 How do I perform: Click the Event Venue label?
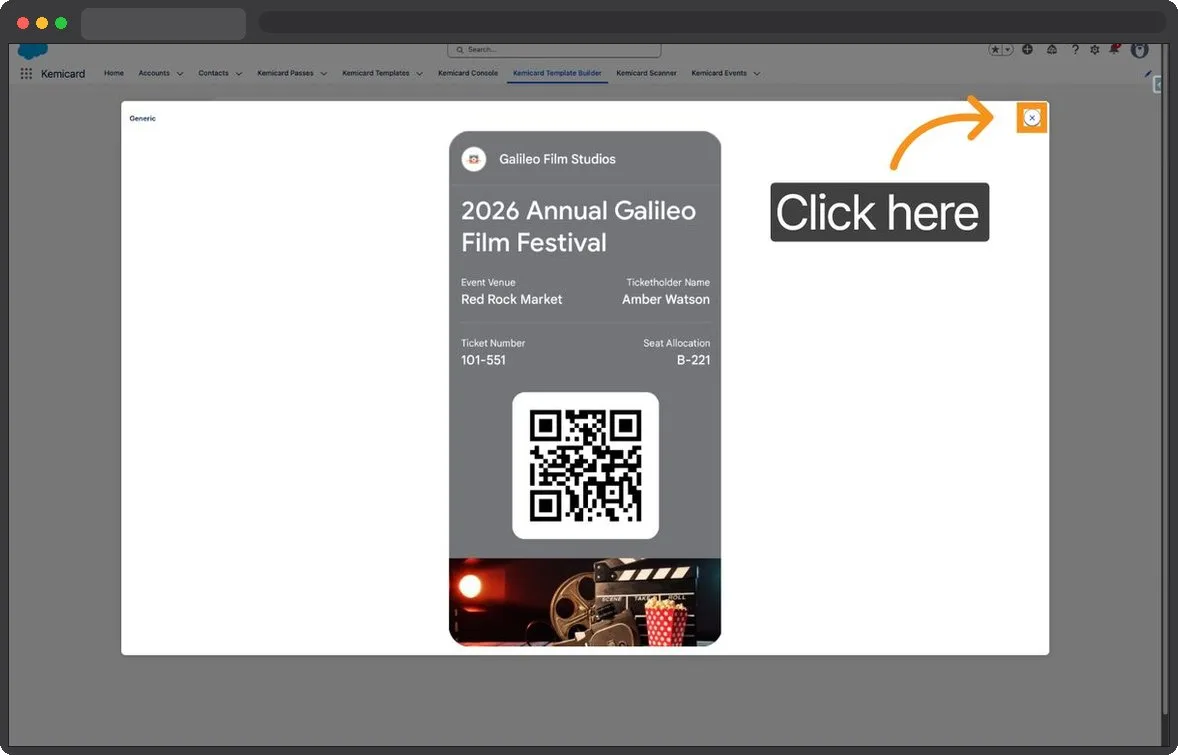pos(488,282)
